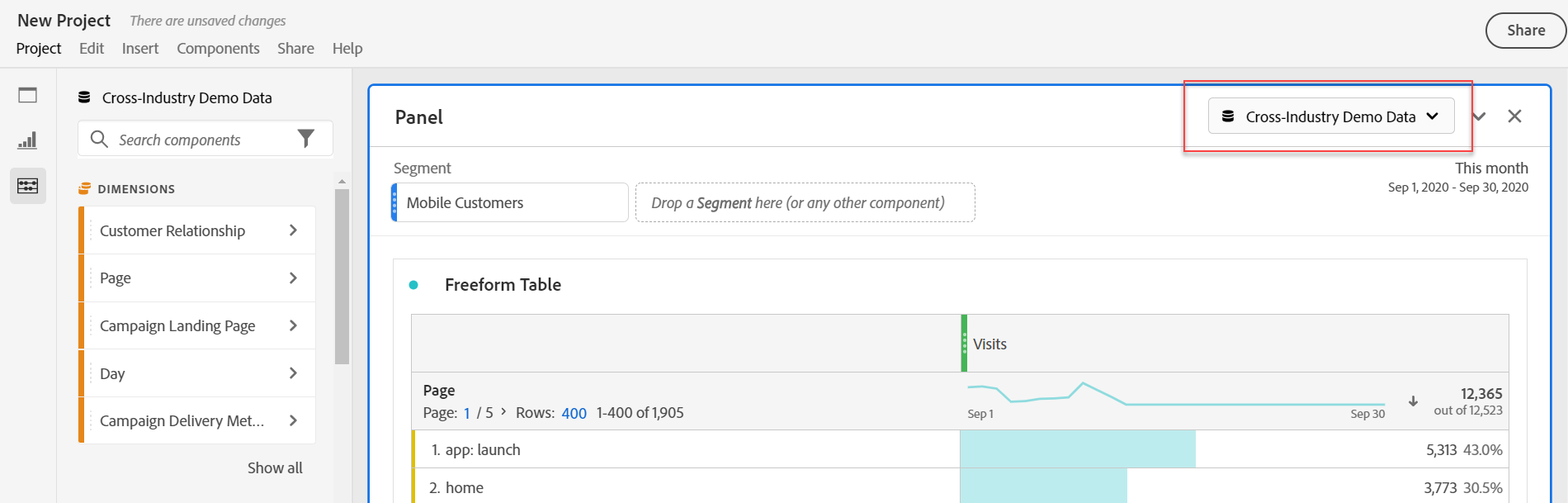Open the Insert menu
The image size is (1568, 503).
tap(140, 49)
